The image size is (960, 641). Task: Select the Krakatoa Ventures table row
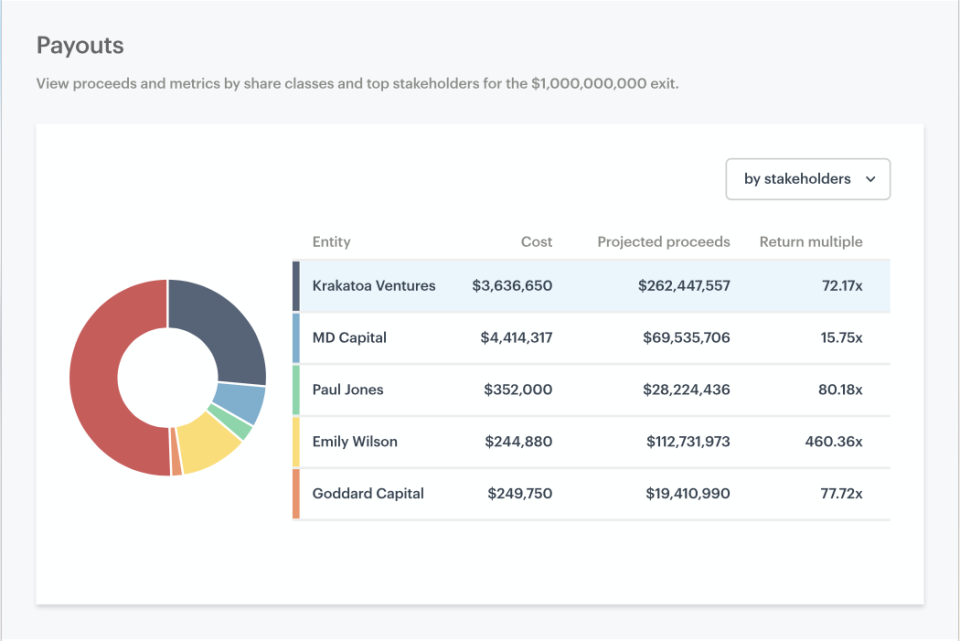click(590, 285)
